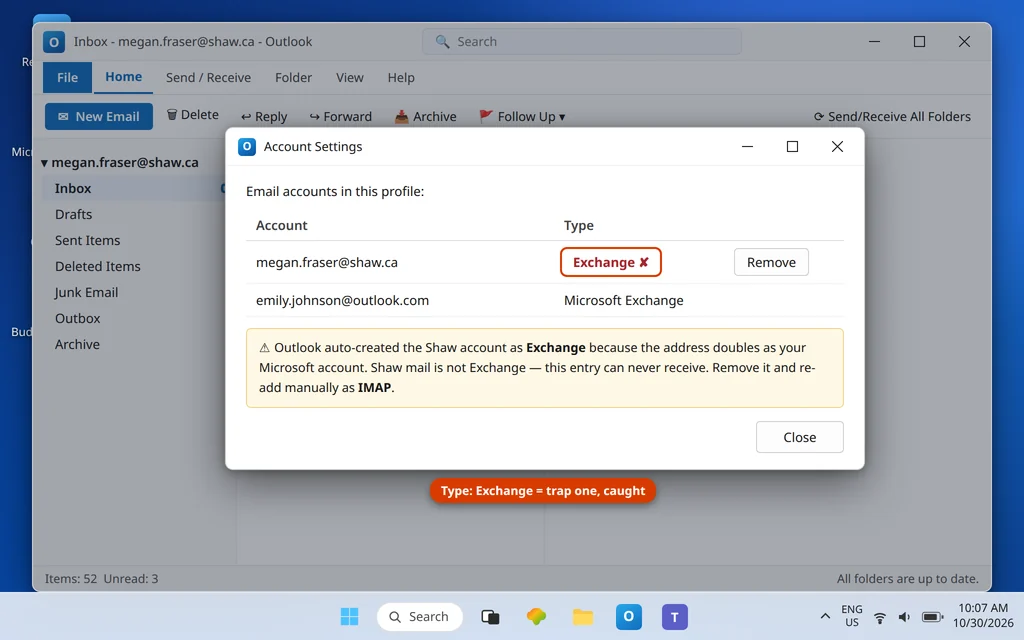The width and height of the screenshot is (1024, 640).
Task: Click Delete in the toolbar
Action: click(x=193, y=115)
